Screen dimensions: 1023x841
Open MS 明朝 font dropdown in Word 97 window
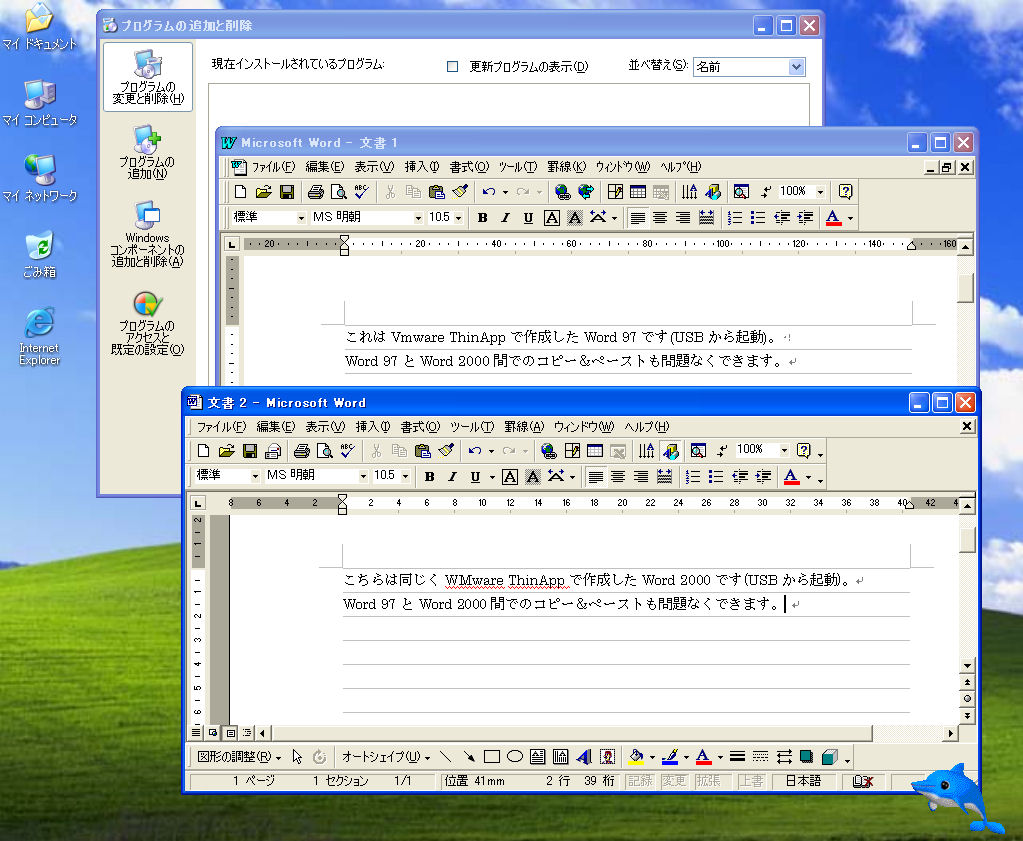point(418,218)
